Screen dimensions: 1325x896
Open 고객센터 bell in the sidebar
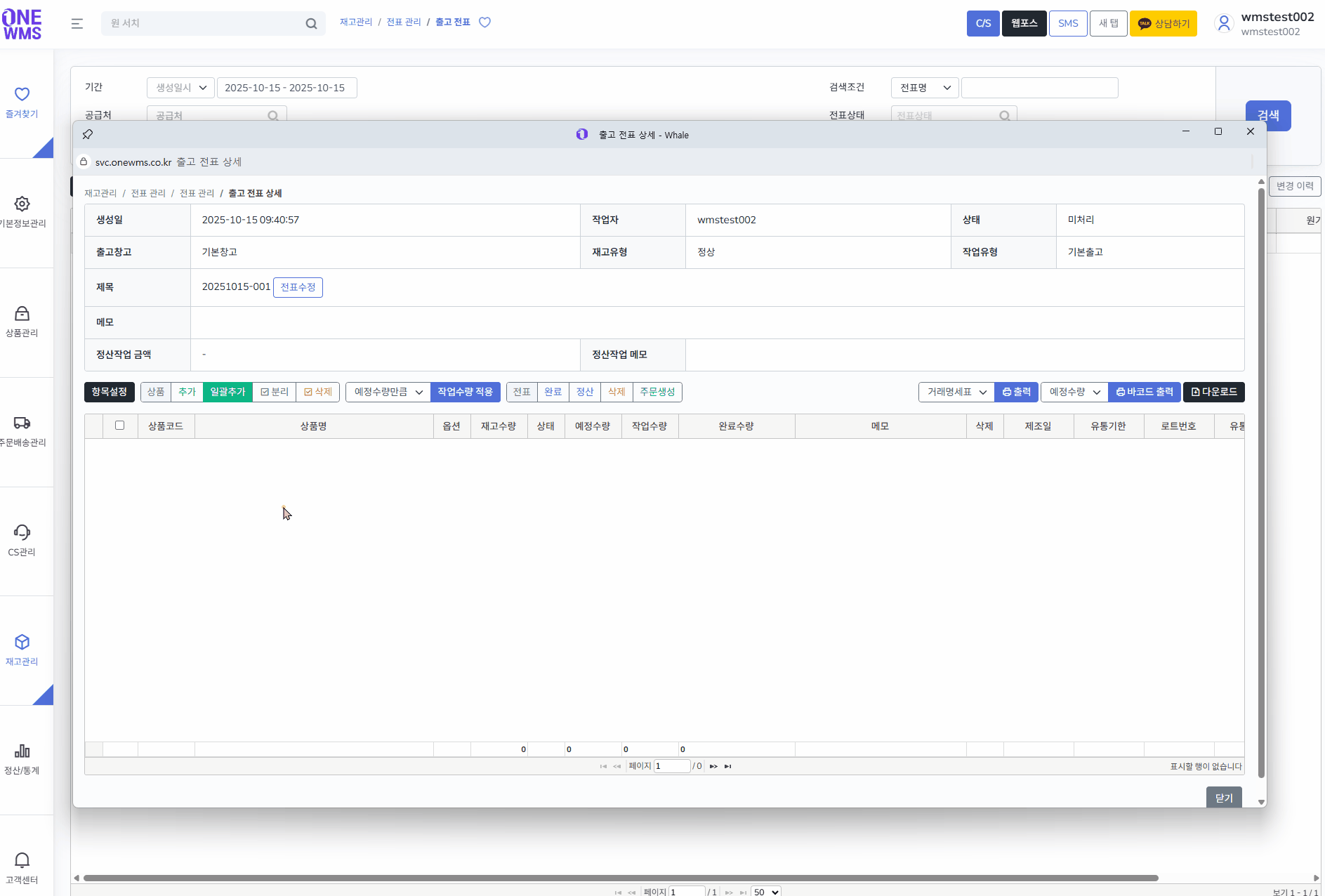click(x=22, y=869)
